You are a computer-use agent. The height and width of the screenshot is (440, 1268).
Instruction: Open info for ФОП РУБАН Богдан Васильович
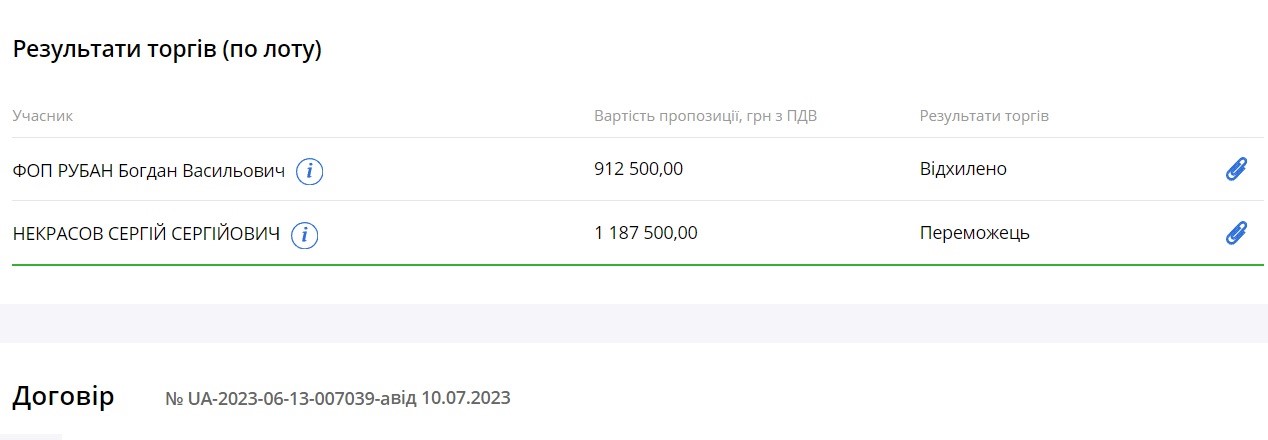coord(310,171)
